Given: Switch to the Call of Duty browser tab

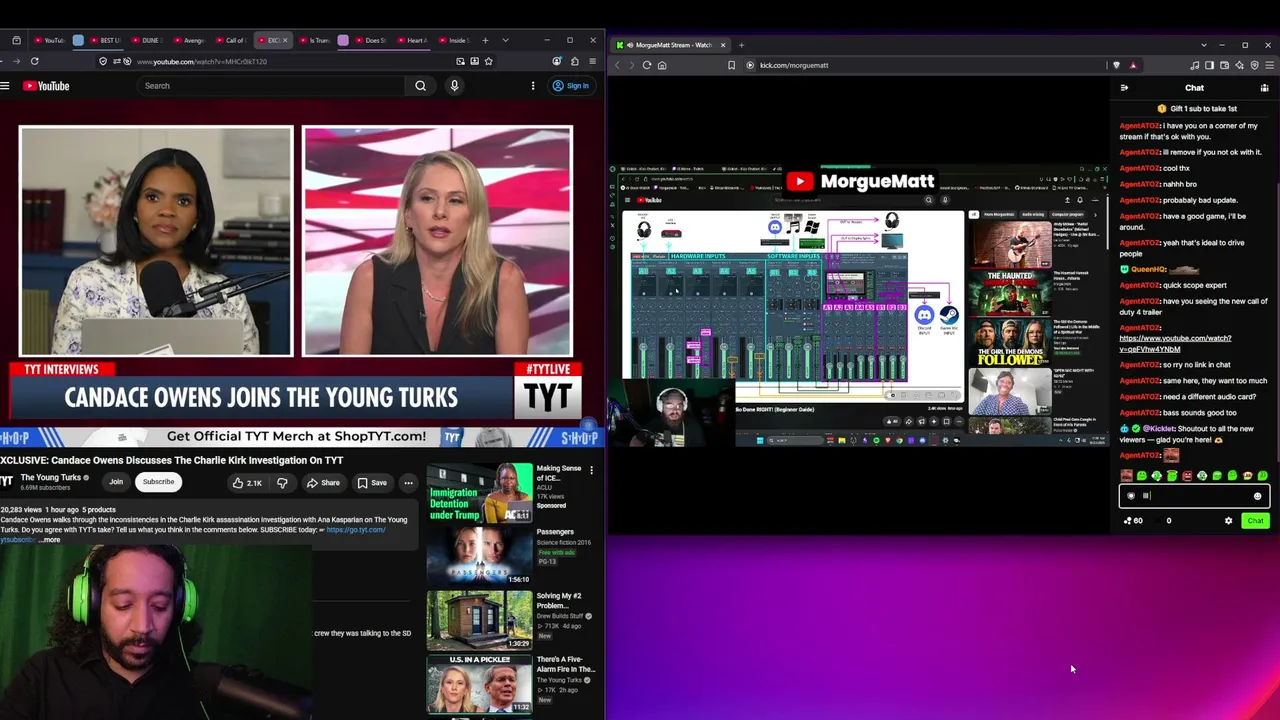Looking at the screenshot, I should pyautogui.click(x=233, y=41).
